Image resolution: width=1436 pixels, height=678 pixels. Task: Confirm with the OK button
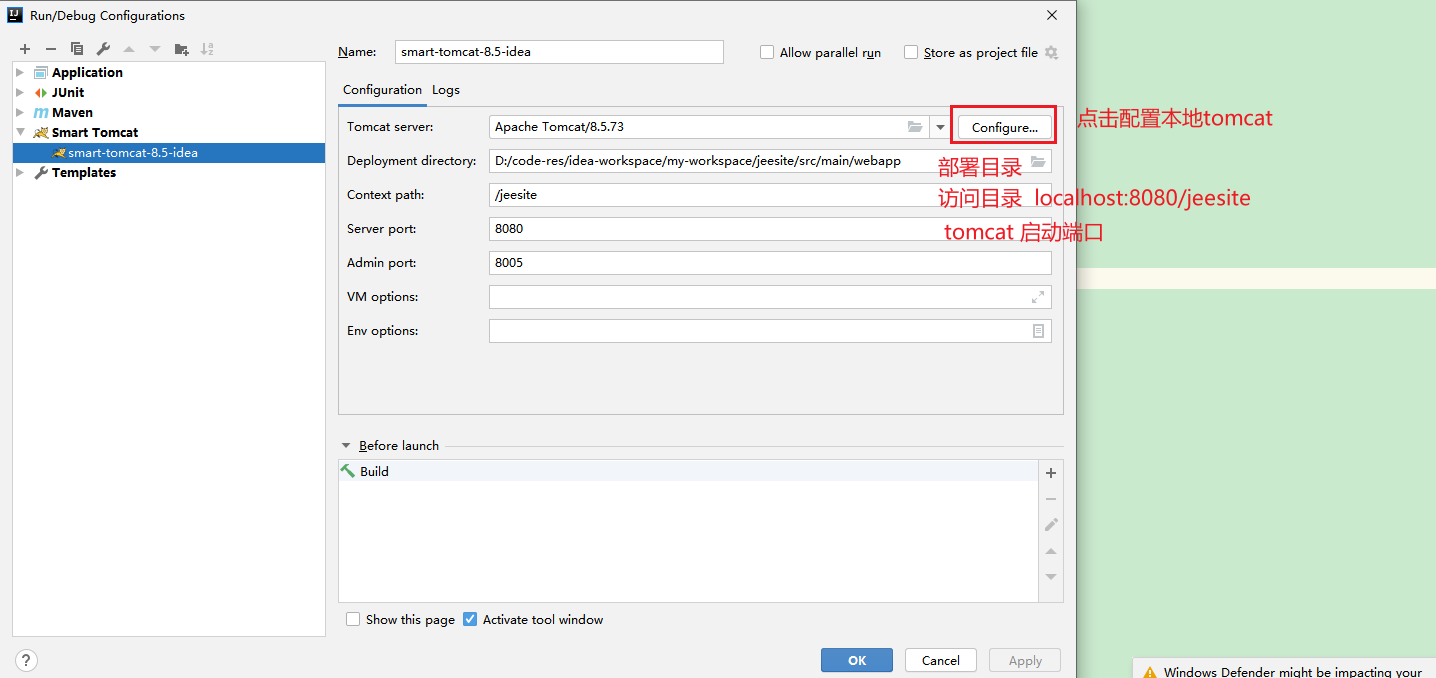point(857,660)
